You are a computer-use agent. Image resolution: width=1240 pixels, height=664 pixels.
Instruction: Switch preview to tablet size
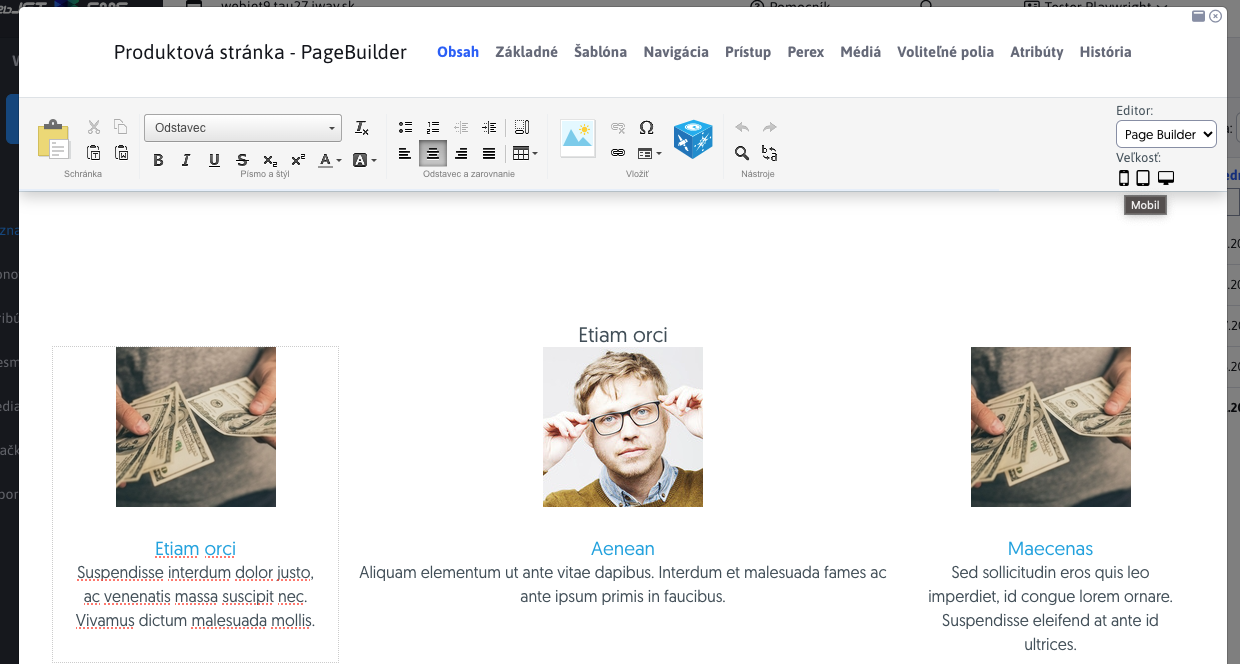(1143, 178)
